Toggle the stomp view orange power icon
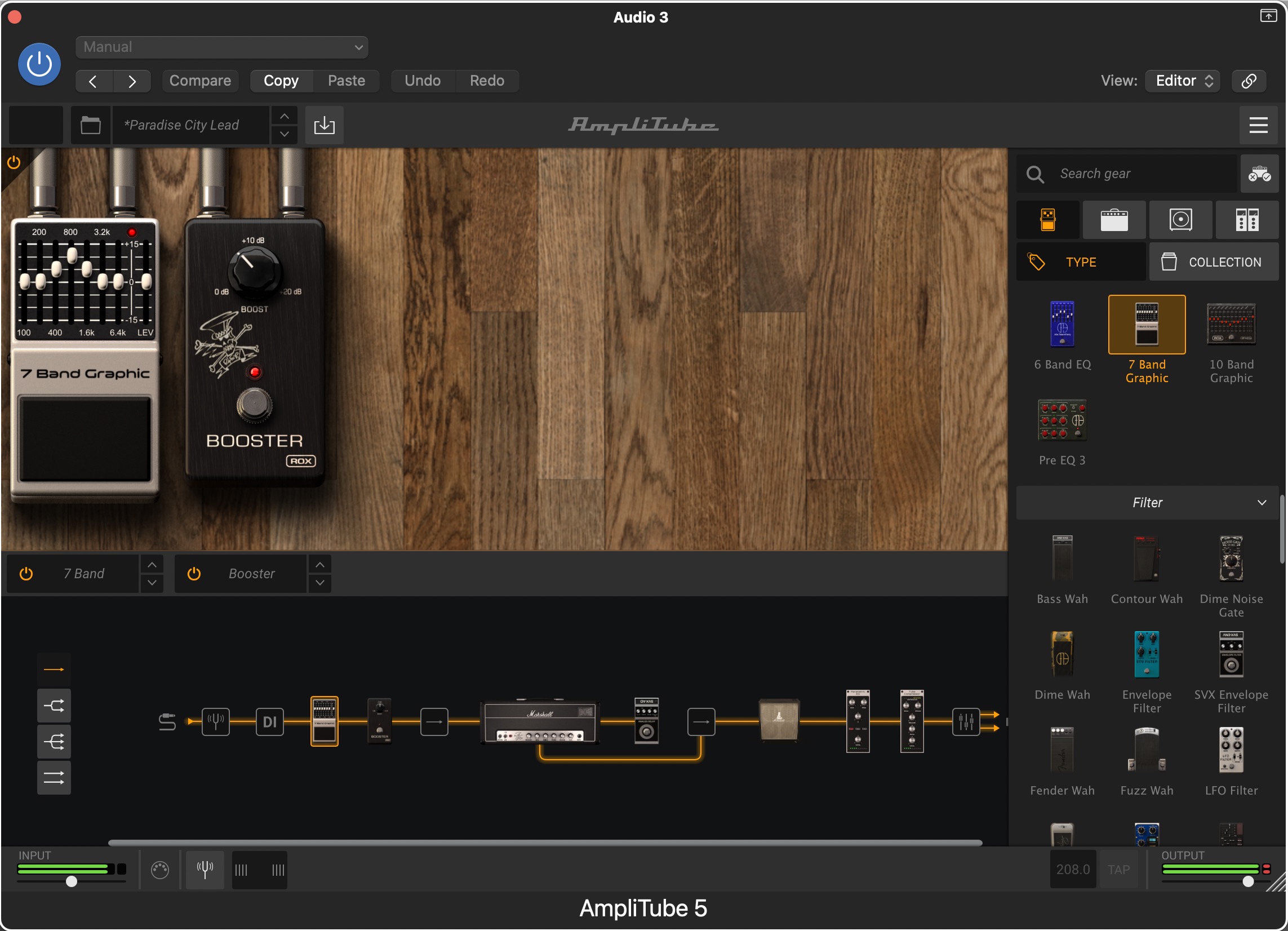 (x=14, y=163)
